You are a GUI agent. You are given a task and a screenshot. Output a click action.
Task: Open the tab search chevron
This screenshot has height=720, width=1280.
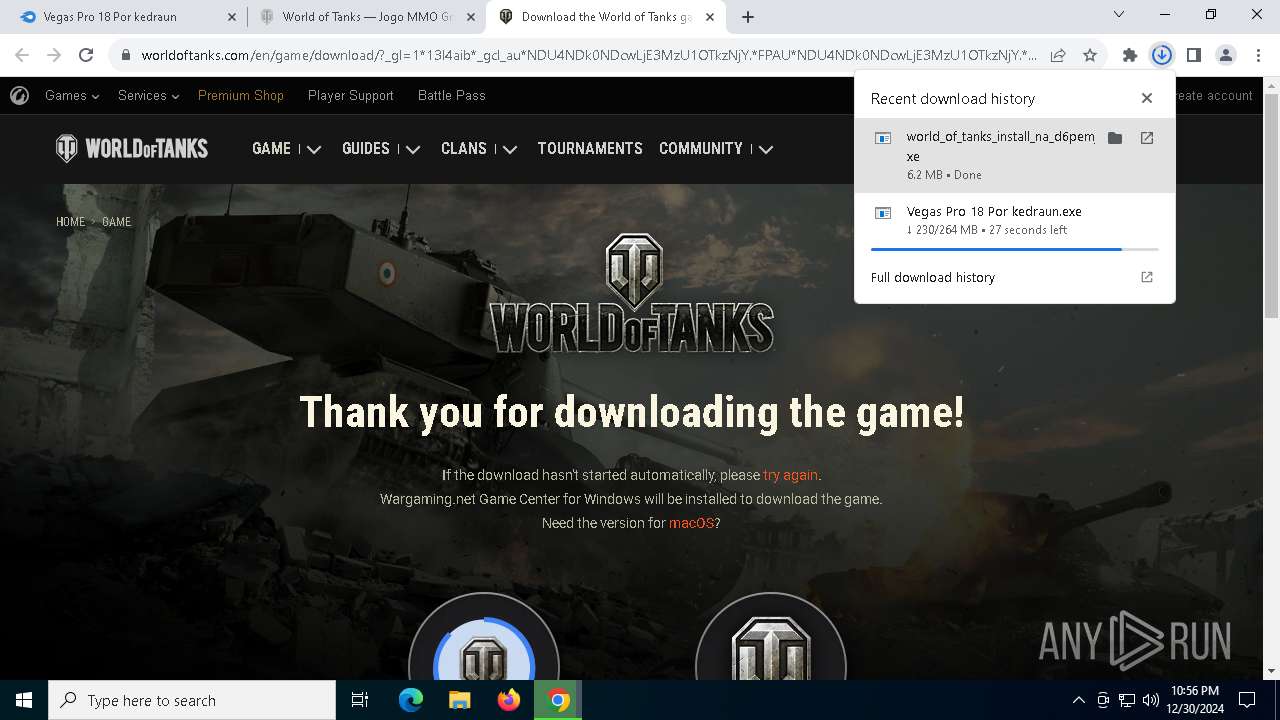coord(1119,14)
